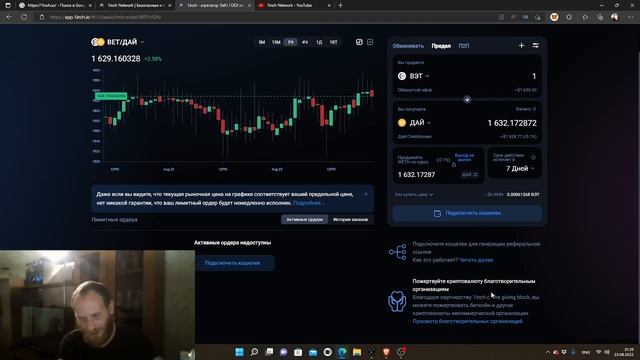Switch to the Обменивать tab

pyautogui.click(x=408, y=46)
